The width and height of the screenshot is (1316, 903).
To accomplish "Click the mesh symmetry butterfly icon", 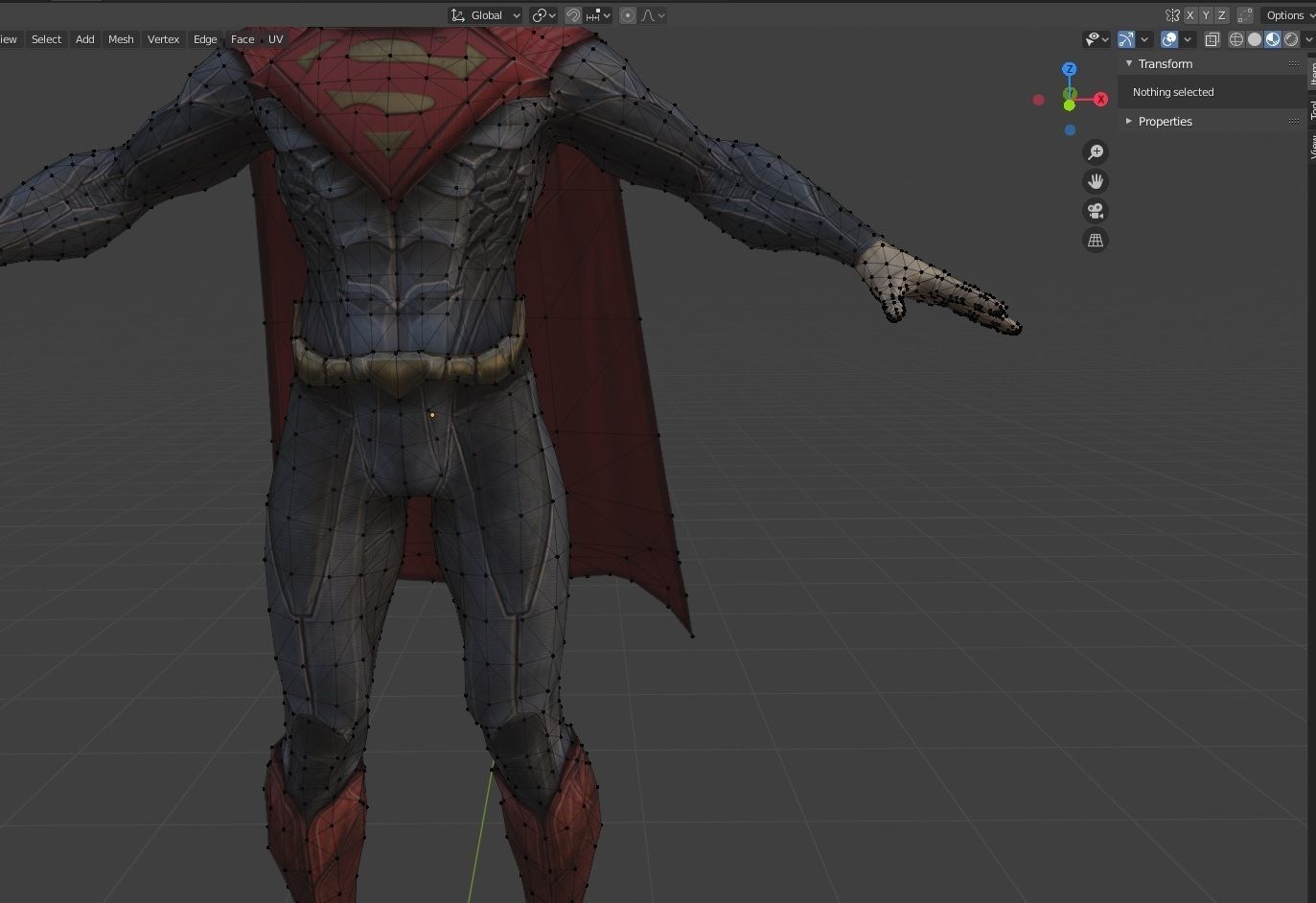I will point(1172,15).
